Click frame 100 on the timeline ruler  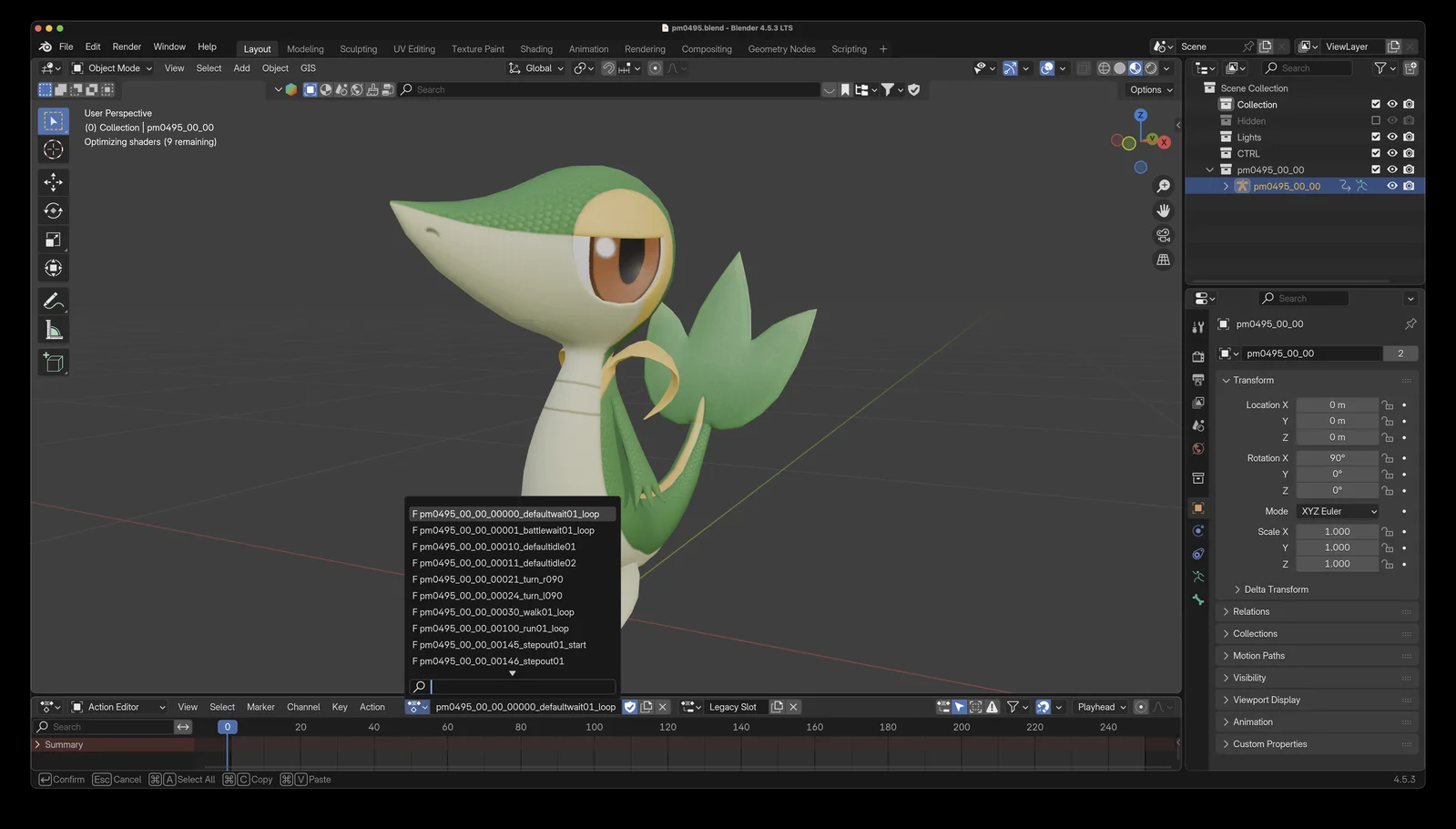(594, 727)
